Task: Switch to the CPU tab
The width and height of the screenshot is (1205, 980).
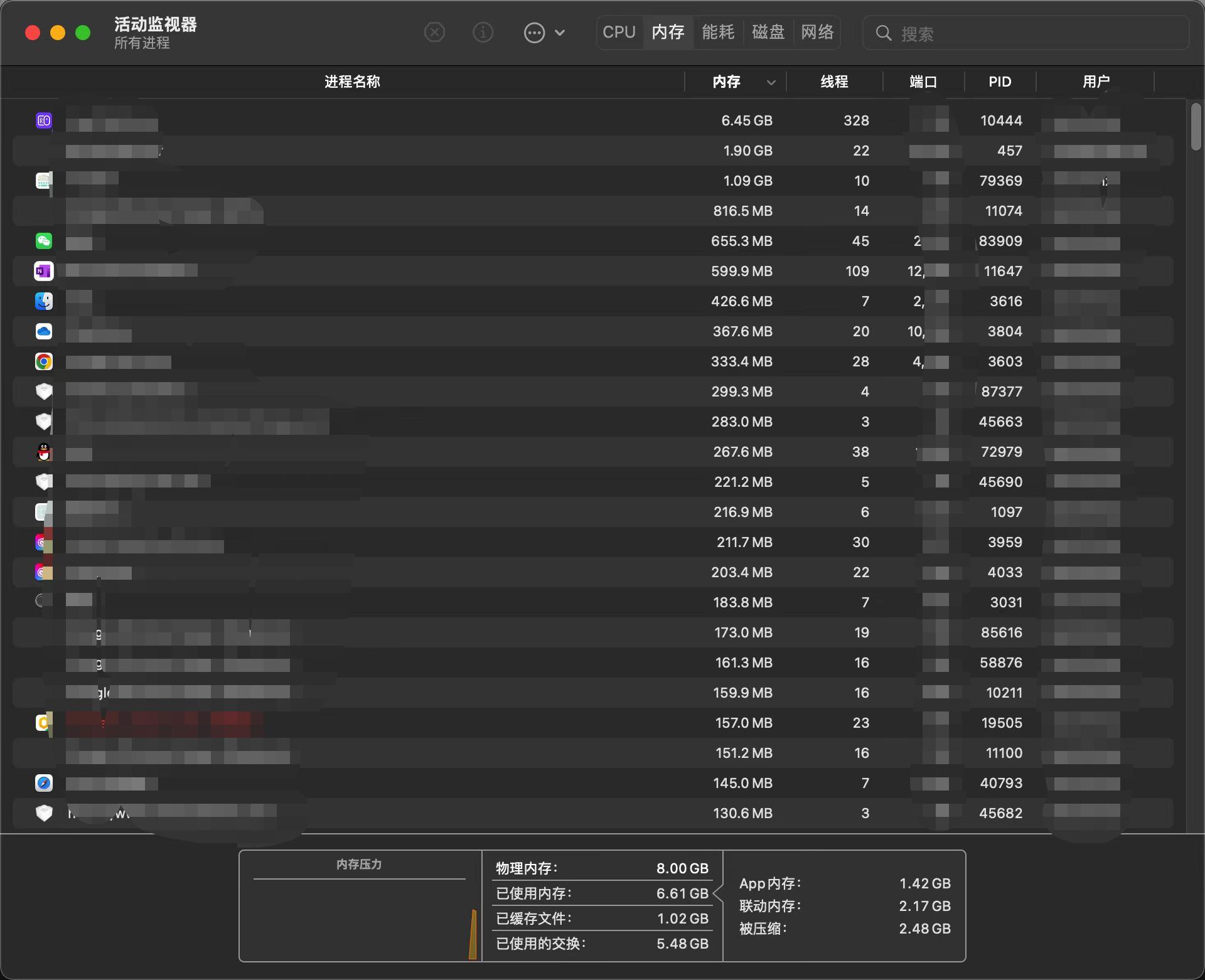Action: (x=619, y=32)
